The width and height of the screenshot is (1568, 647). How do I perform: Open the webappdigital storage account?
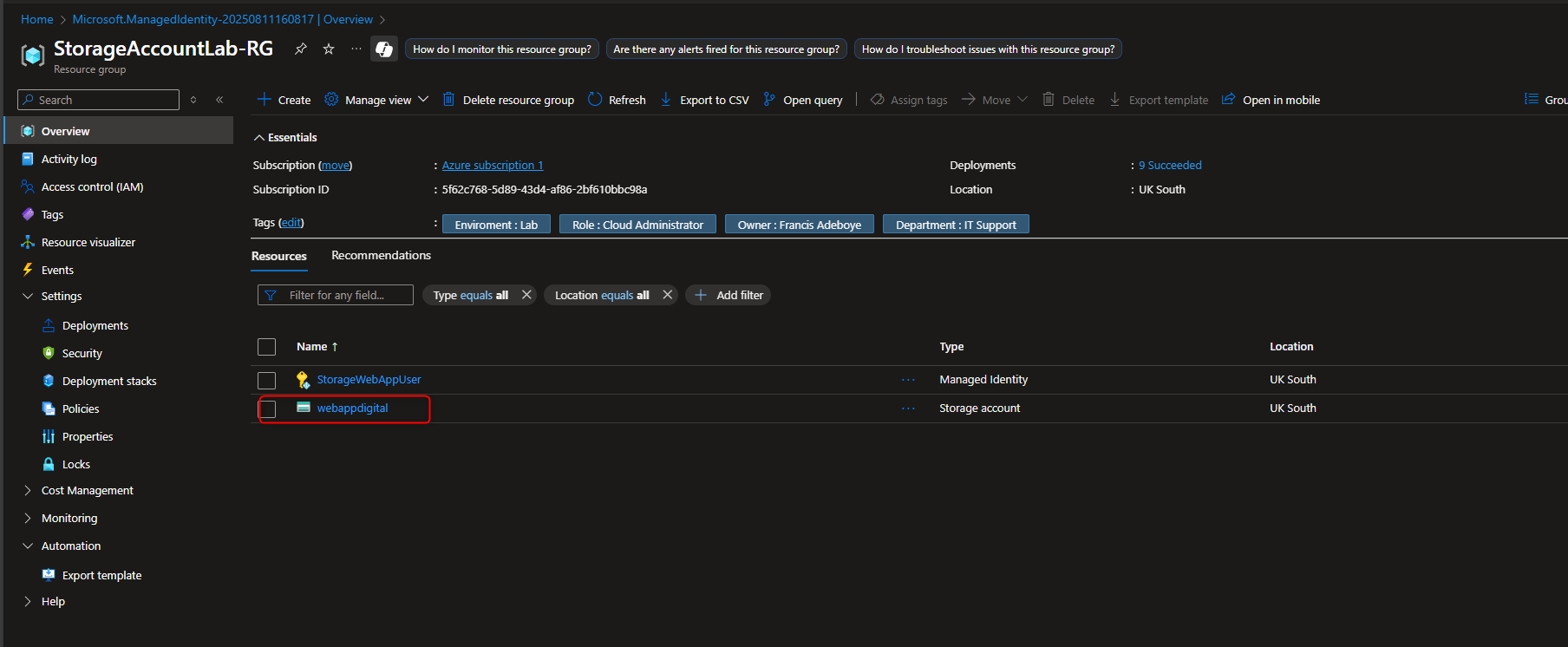tap(352, 408)
